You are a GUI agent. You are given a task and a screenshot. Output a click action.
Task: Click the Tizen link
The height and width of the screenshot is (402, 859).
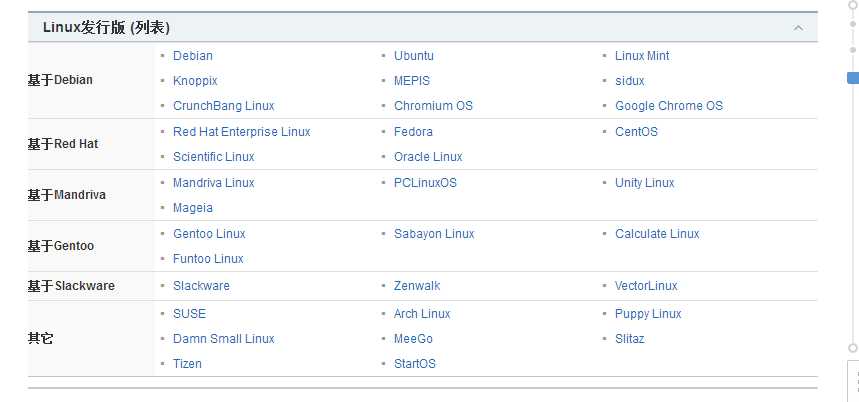(x=187, y=364)
